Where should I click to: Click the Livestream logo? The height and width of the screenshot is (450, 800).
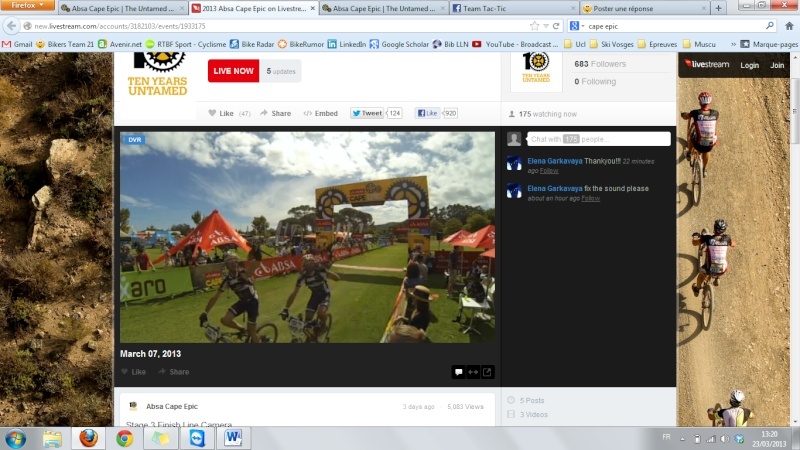707,64
